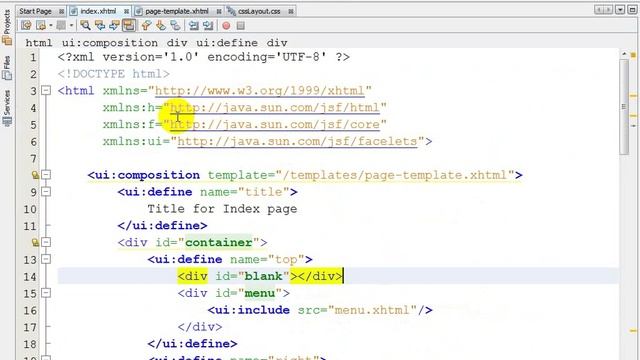This screenshot has height=360, width=640.
Task: Click the Find Previous Occurrence icon
Action: tap(100, 26)
